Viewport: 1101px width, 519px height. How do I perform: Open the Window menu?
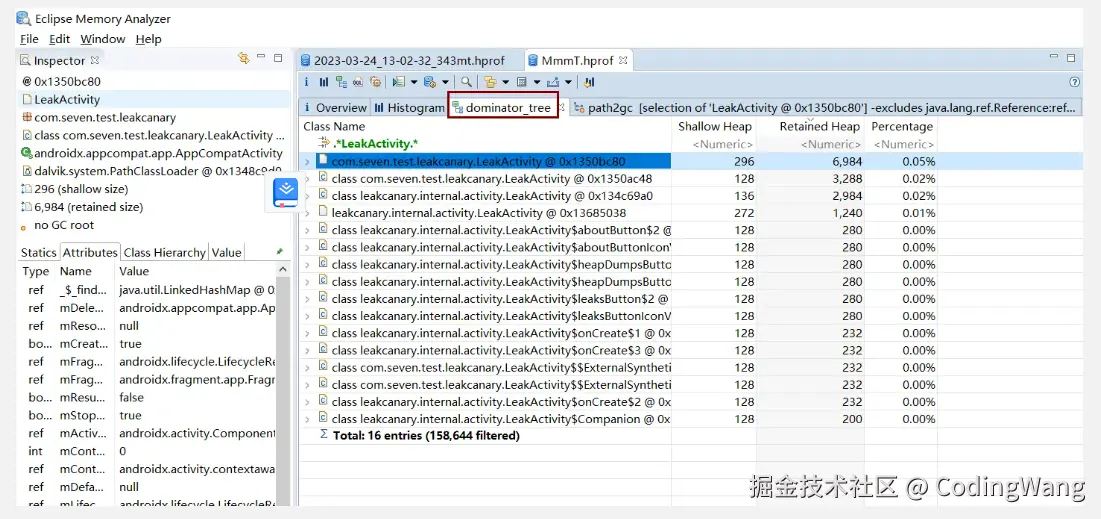[x=103, y=39]
